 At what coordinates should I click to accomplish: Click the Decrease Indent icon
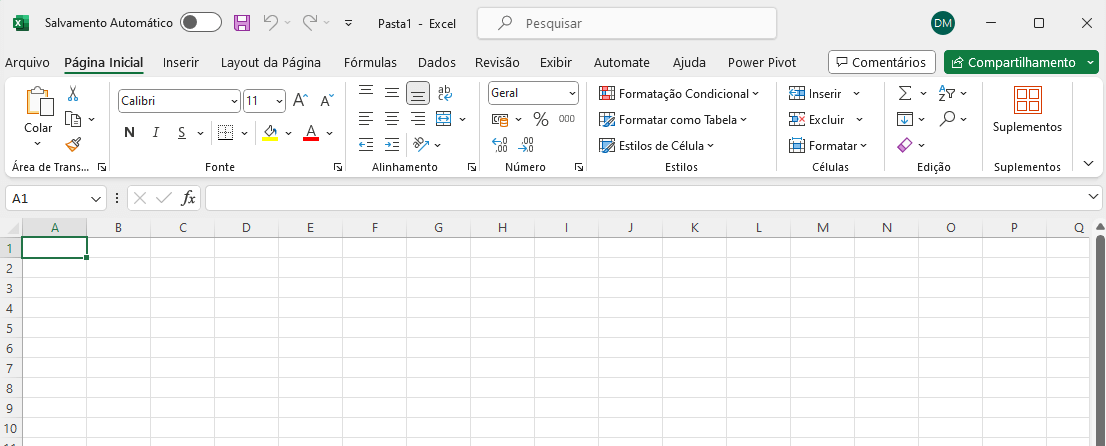pos(365,145)
